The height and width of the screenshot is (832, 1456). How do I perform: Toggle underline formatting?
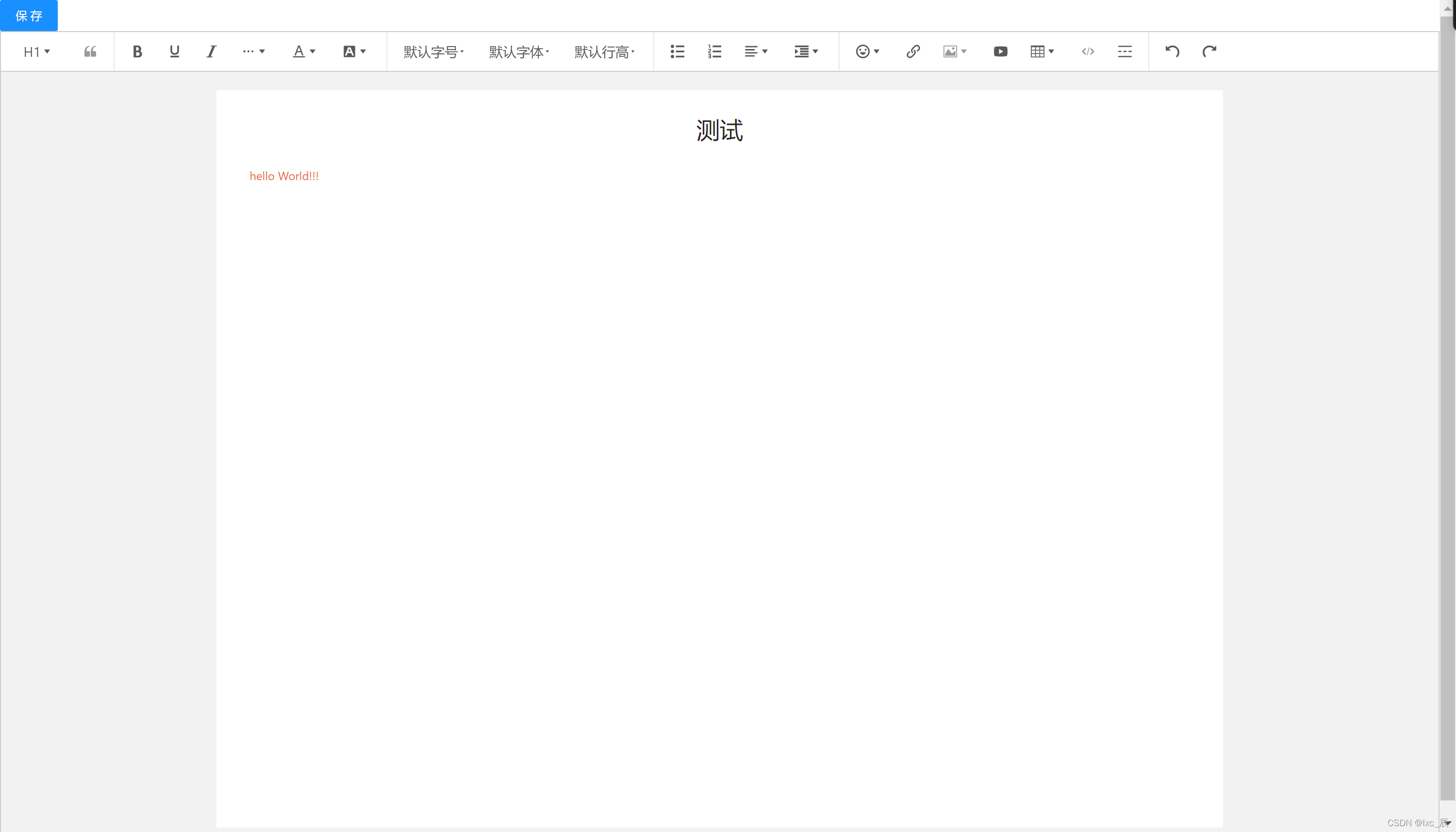click(174, 52)
